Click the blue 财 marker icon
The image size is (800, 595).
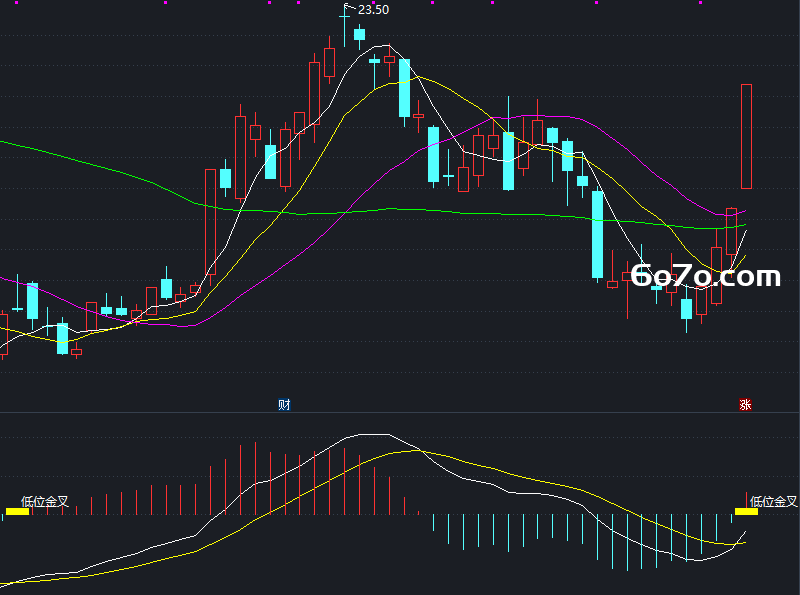(x=284, y=405)
